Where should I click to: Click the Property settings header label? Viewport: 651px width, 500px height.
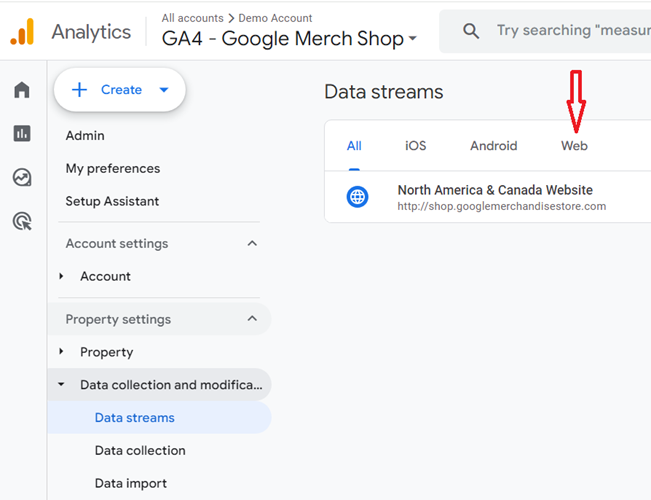pos(118,319)
